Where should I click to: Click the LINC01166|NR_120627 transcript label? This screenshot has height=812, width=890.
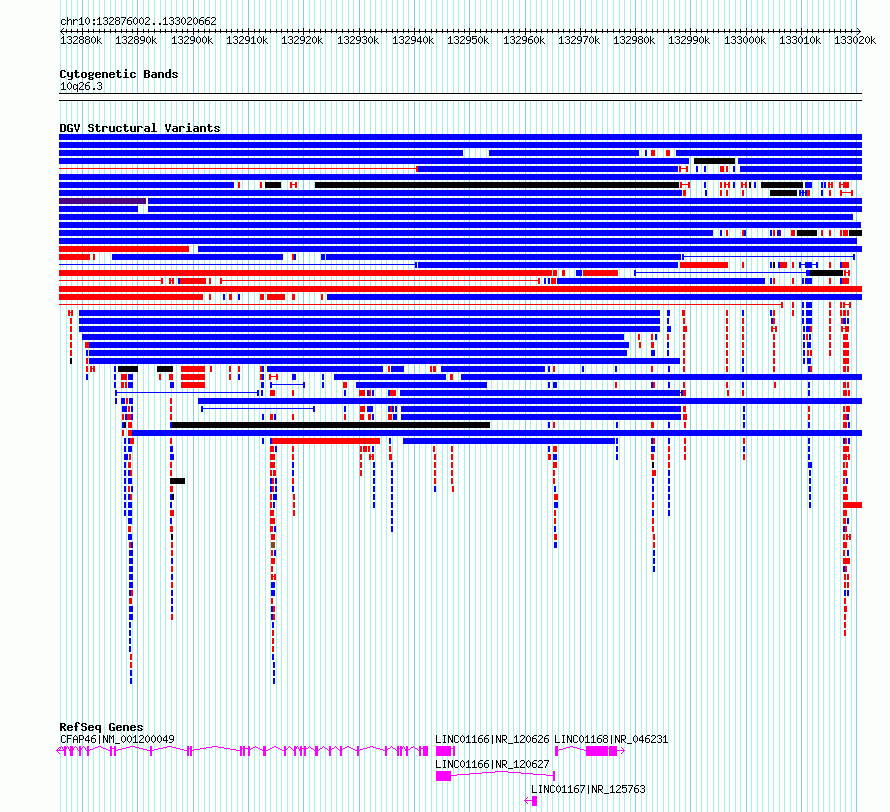pyautogui.click(x=492, y=764)
